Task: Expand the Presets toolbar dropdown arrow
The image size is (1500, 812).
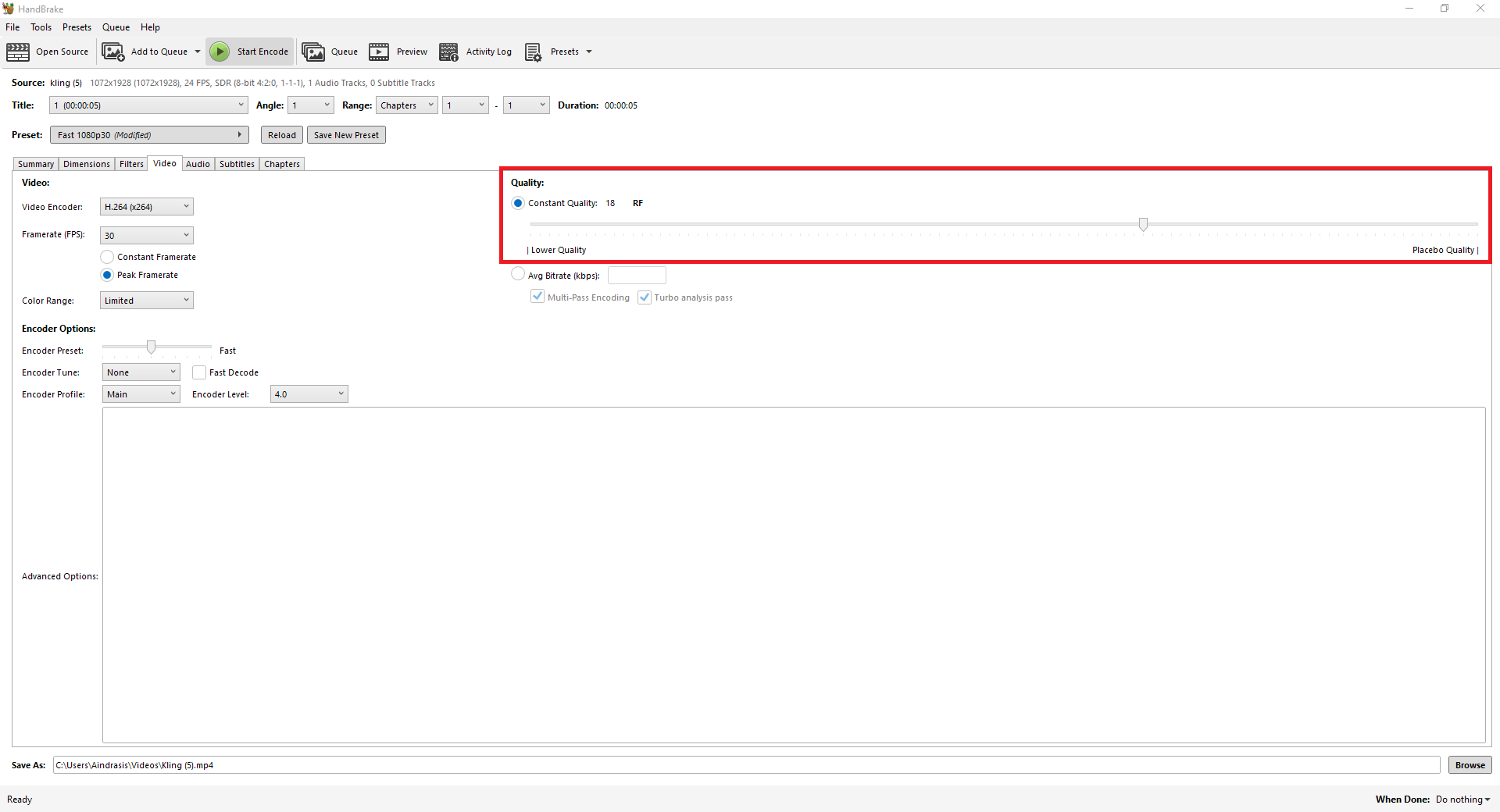Action: 589,52
